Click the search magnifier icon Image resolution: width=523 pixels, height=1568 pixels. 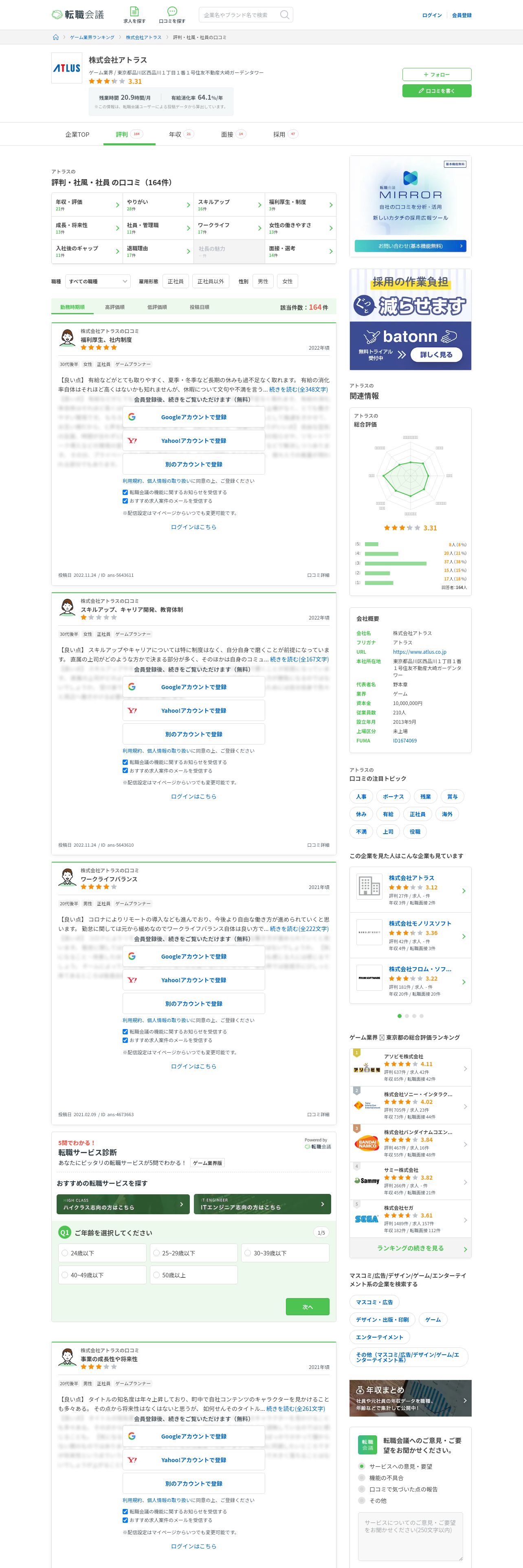coord(284,15)
